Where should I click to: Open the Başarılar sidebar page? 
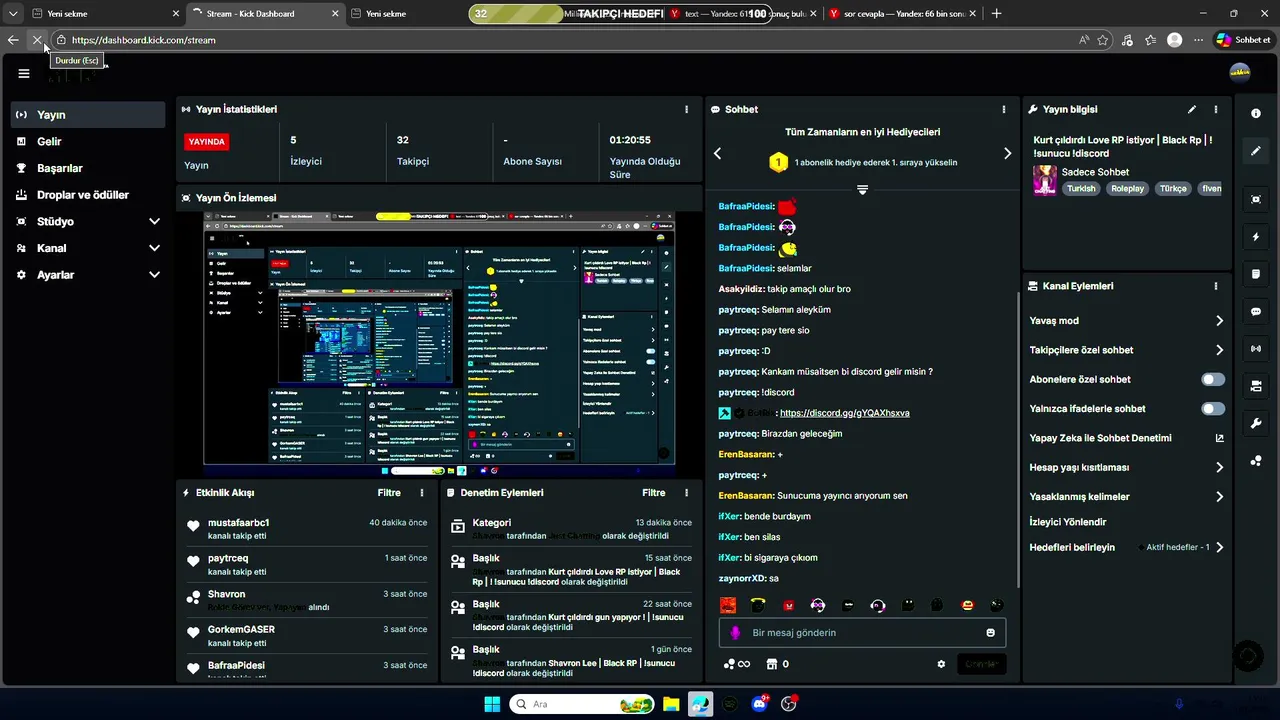[x=88, y=168]
